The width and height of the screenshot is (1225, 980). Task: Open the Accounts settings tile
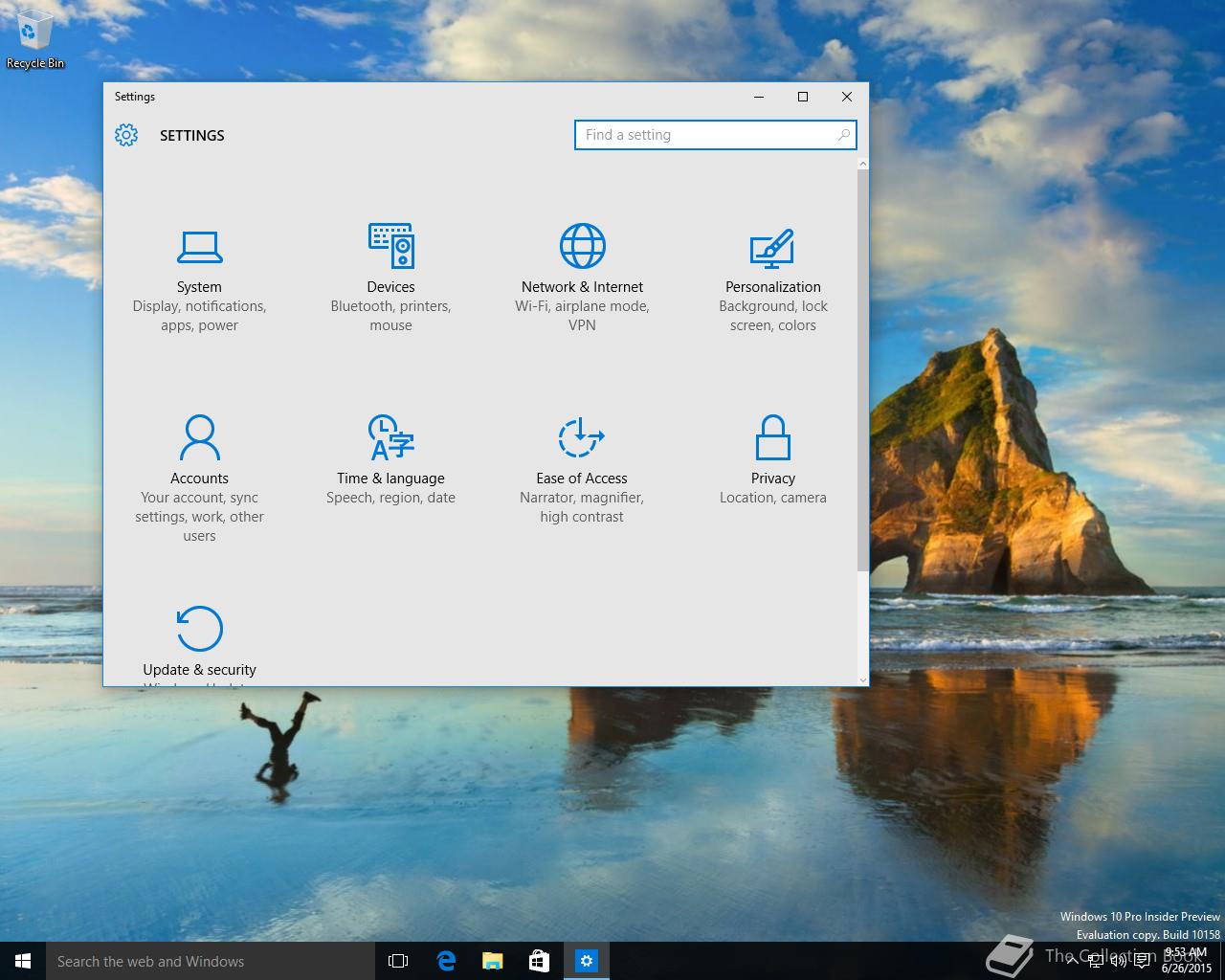click(x=199, y=479)
